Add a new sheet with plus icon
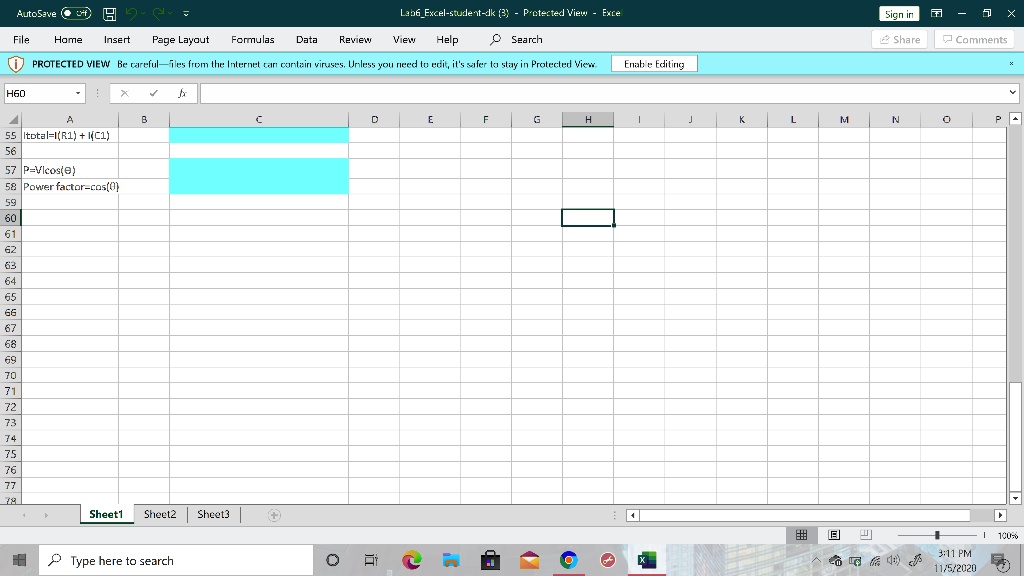The width and height of the screenshot is (1024, 576). tap(274, 515)
